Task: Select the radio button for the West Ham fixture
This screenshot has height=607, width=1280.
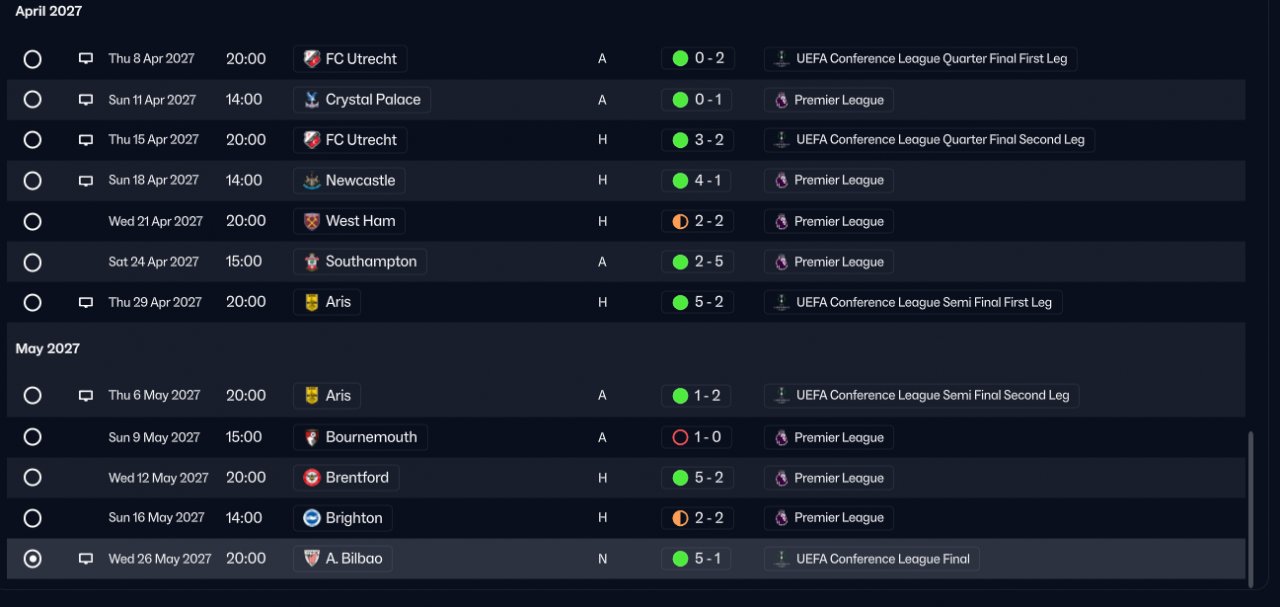Action: pos(32,221)
